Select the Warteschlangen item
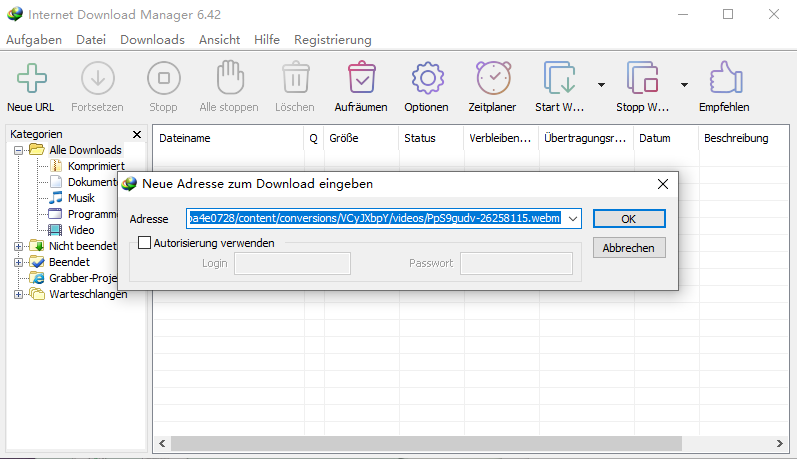The height and width of the screenshot is (459, 797). coord(88,294)
